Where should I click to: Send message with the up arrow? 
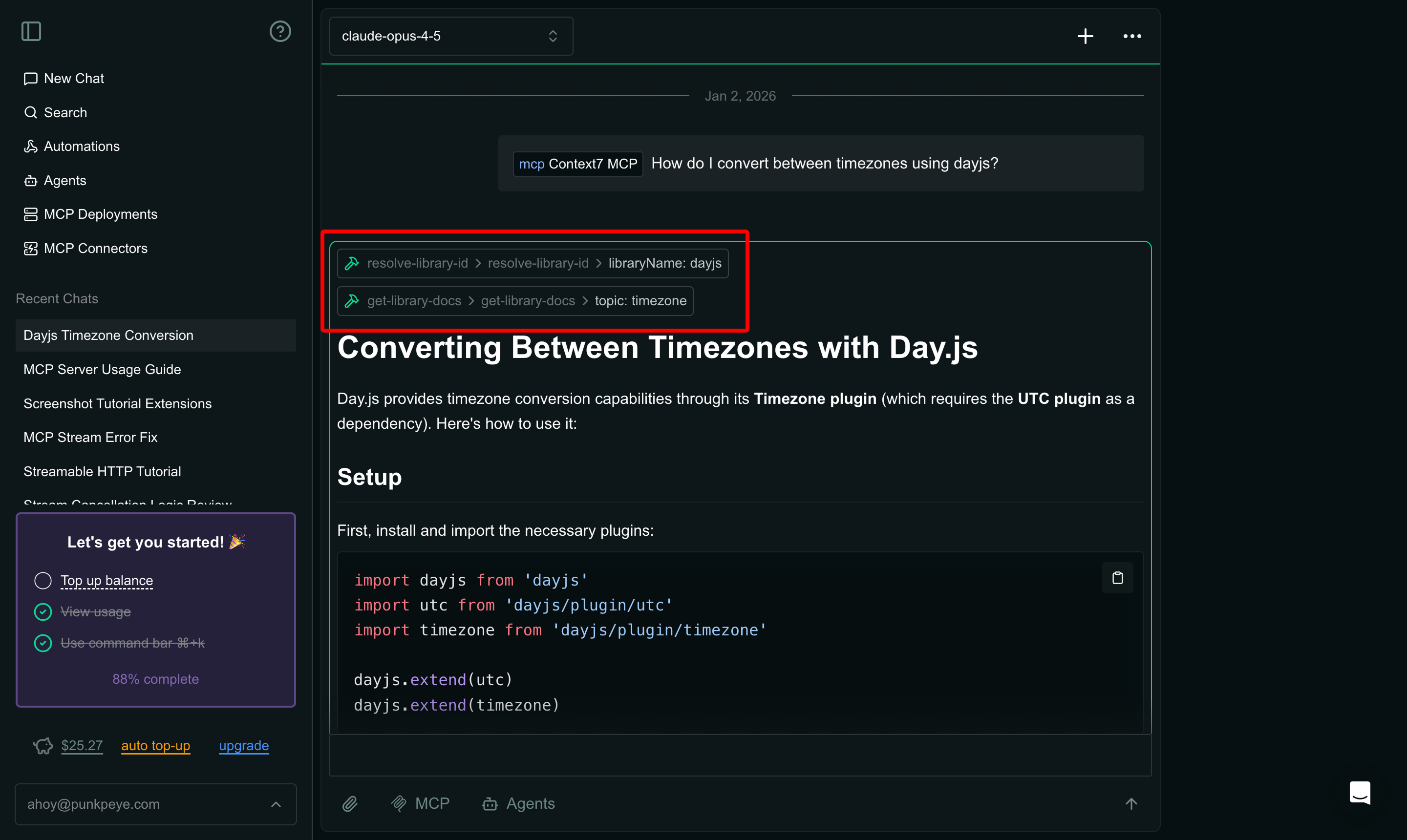coord(1130,804)
